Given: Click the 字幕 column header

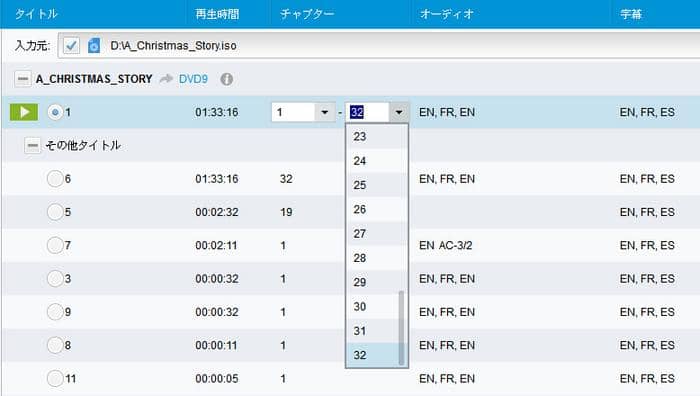Looking at the screenshot, I should click(631, 14).
